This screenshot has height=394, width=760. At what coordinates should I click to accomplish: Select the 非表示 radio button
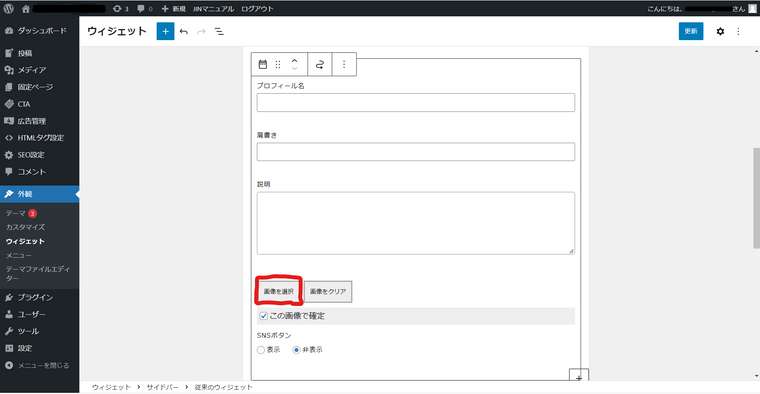pos(296,350)
